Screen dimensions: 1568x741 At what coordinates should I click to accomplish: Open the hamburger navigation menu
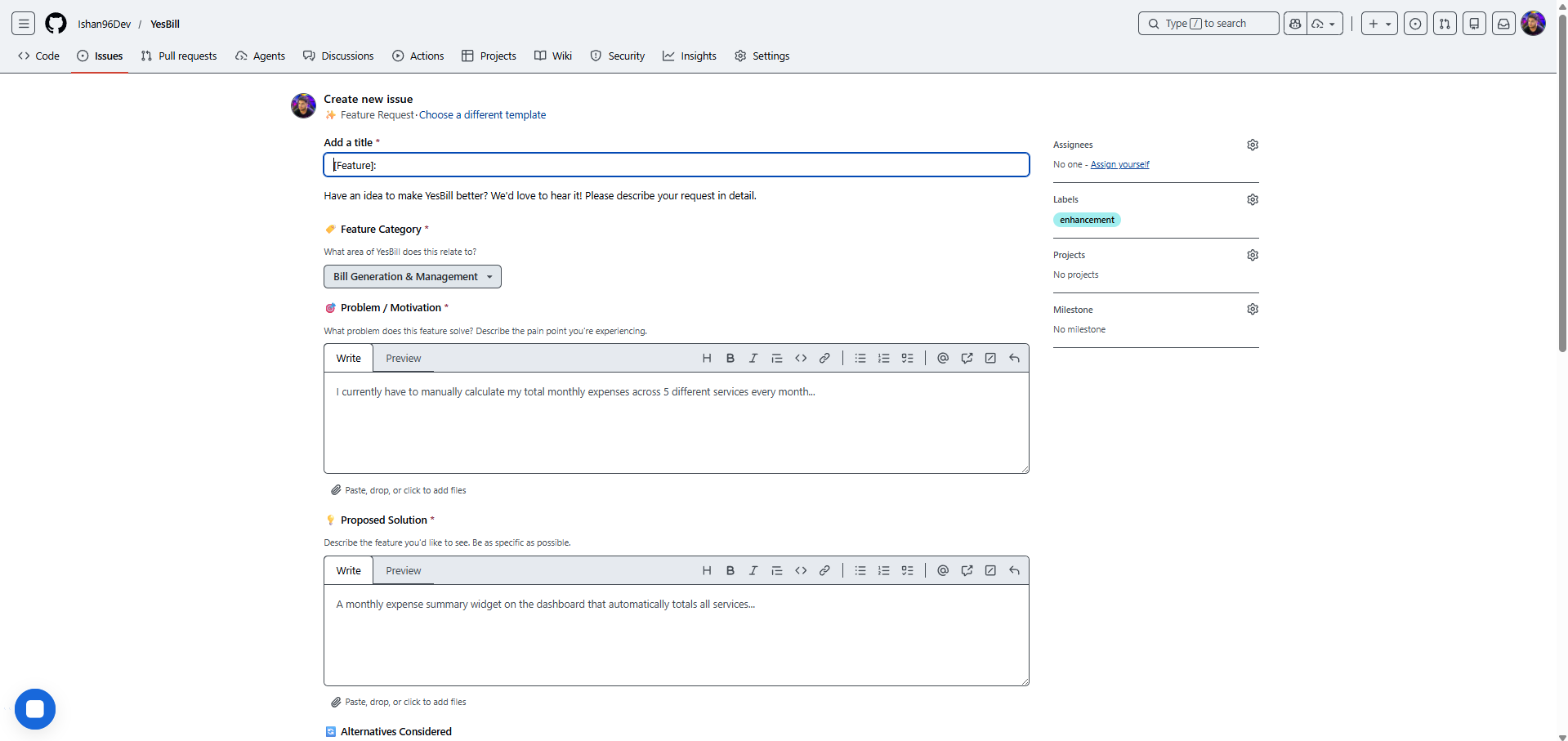(24, 24)
